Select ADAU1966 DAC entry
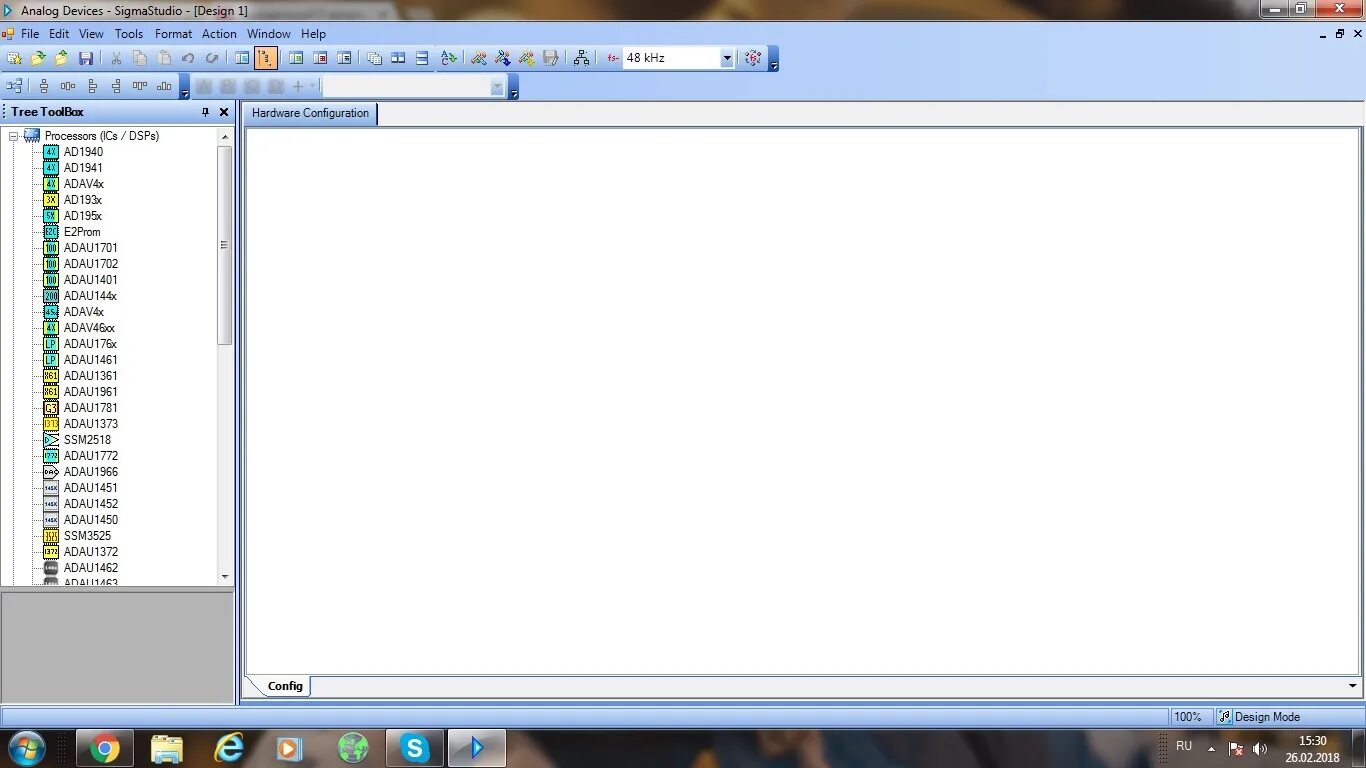The height and width of the screenshot is (768, 1366). click(91, 472)
